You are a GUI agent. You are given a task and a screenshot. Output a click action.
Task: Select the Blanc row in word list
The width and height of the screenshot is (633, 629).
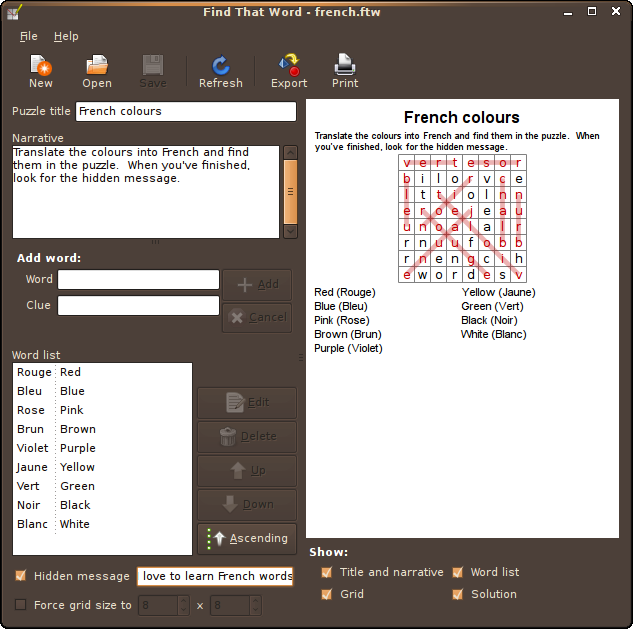tap(103, 524)
